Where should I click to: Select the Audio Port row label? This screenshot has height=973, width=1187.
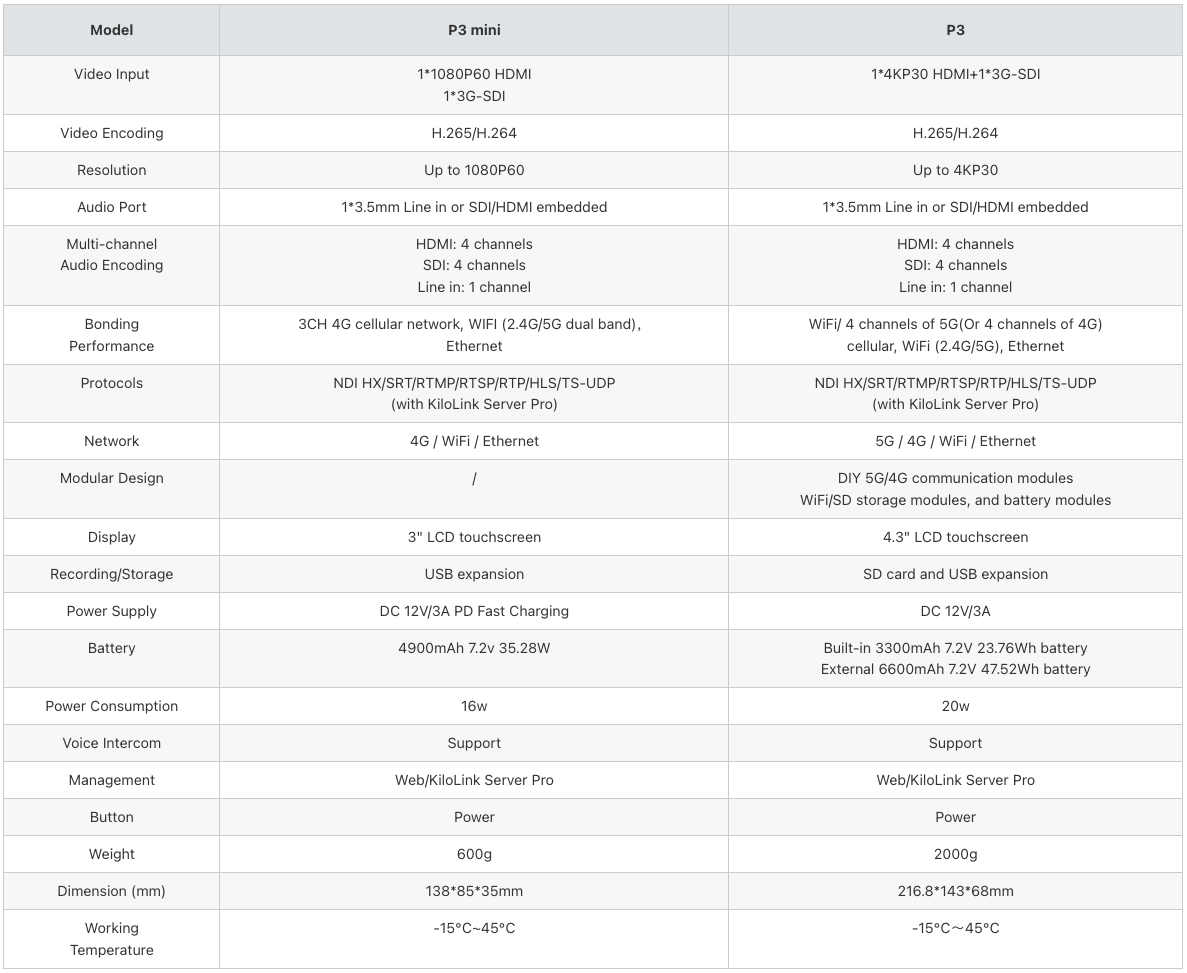click(112, 207)
